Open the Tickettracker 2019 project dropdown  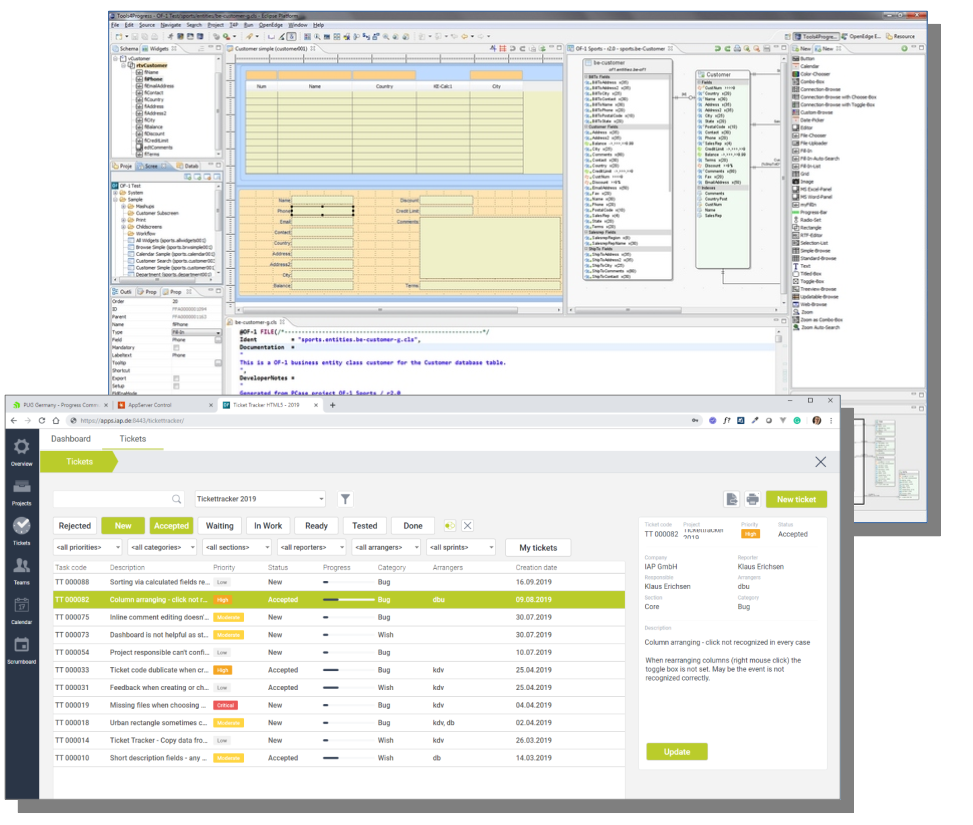(x=260, y=499)
